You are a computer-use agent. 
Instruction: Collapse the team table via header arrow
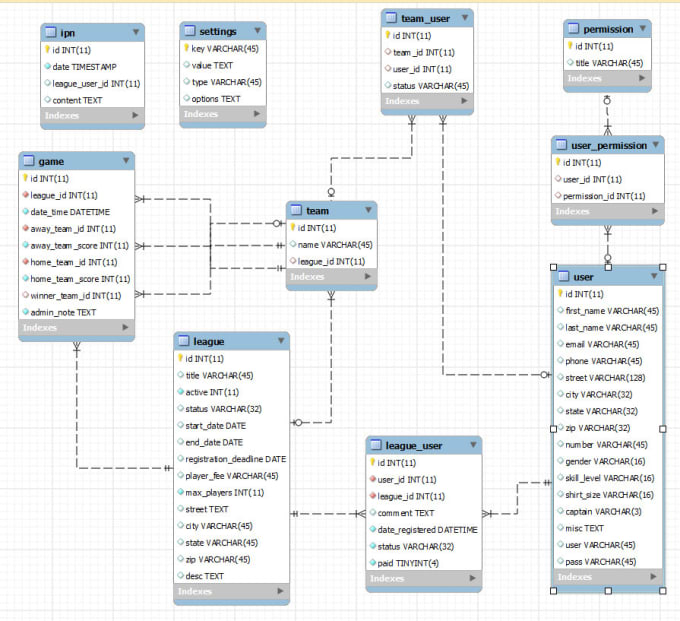click(x=368, y=210)
